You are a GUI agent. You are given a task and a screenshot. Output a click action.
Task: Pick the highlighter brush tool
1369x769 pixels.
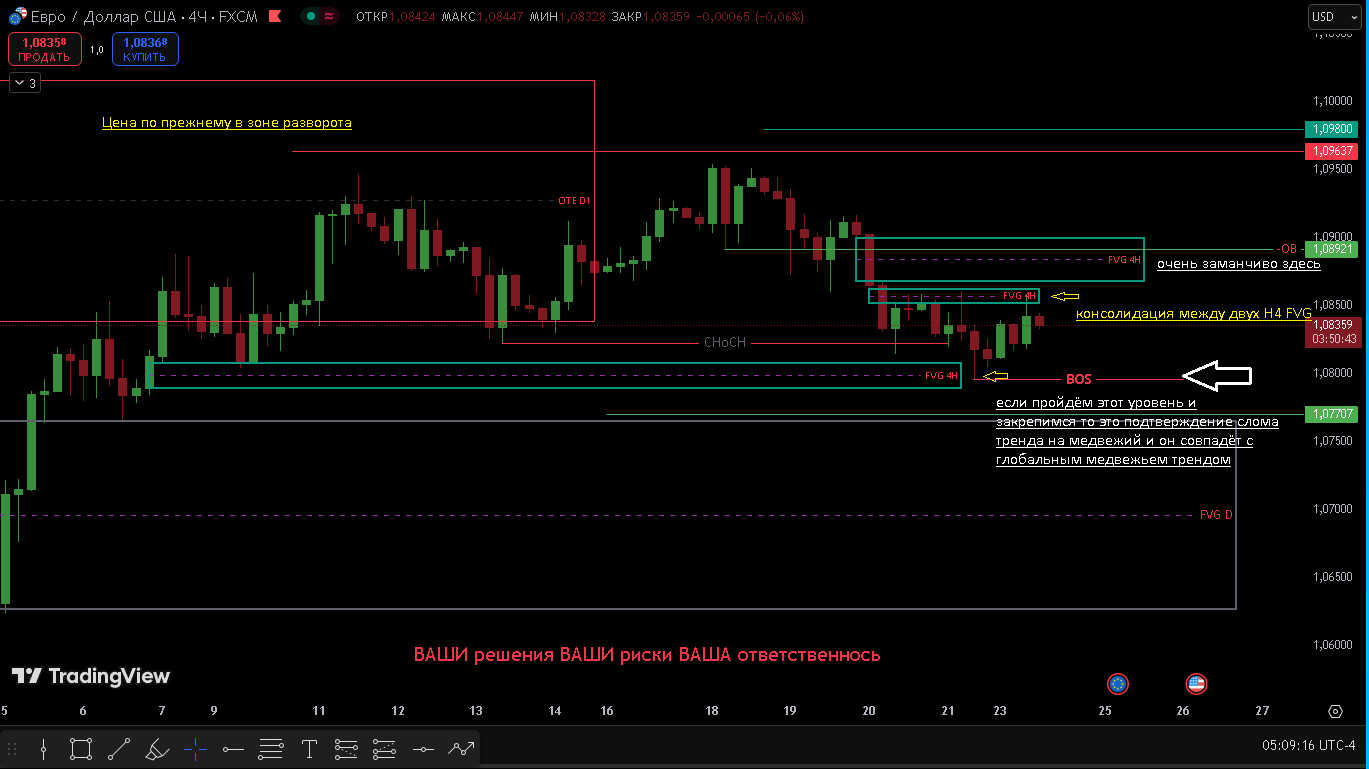pyautogui.click(x=157, y=748)
